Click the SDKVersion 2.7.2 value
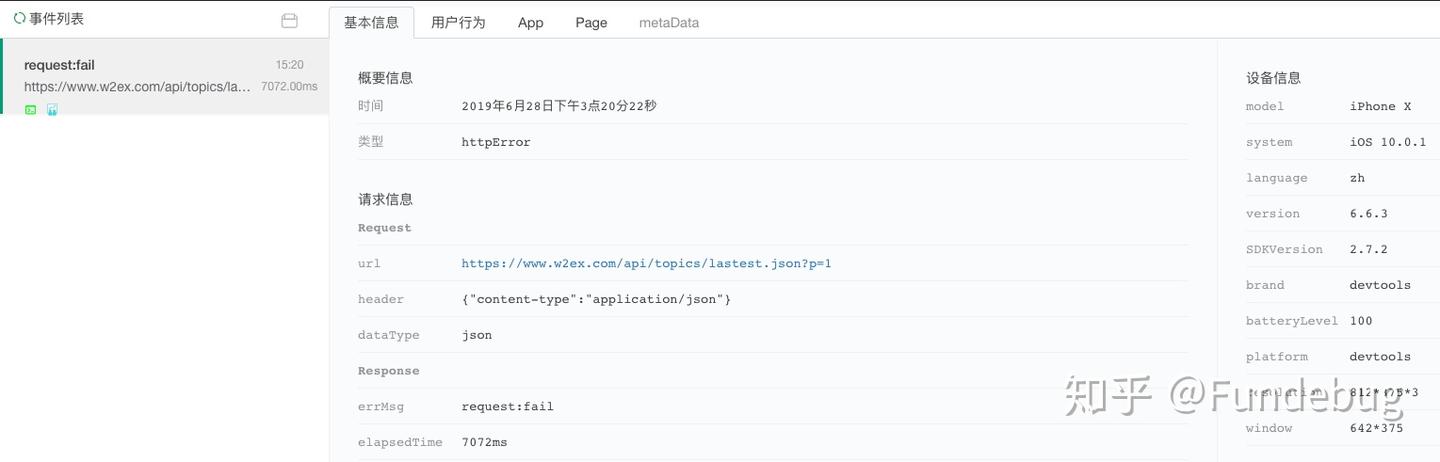1440x462 pixels. 1368,250
